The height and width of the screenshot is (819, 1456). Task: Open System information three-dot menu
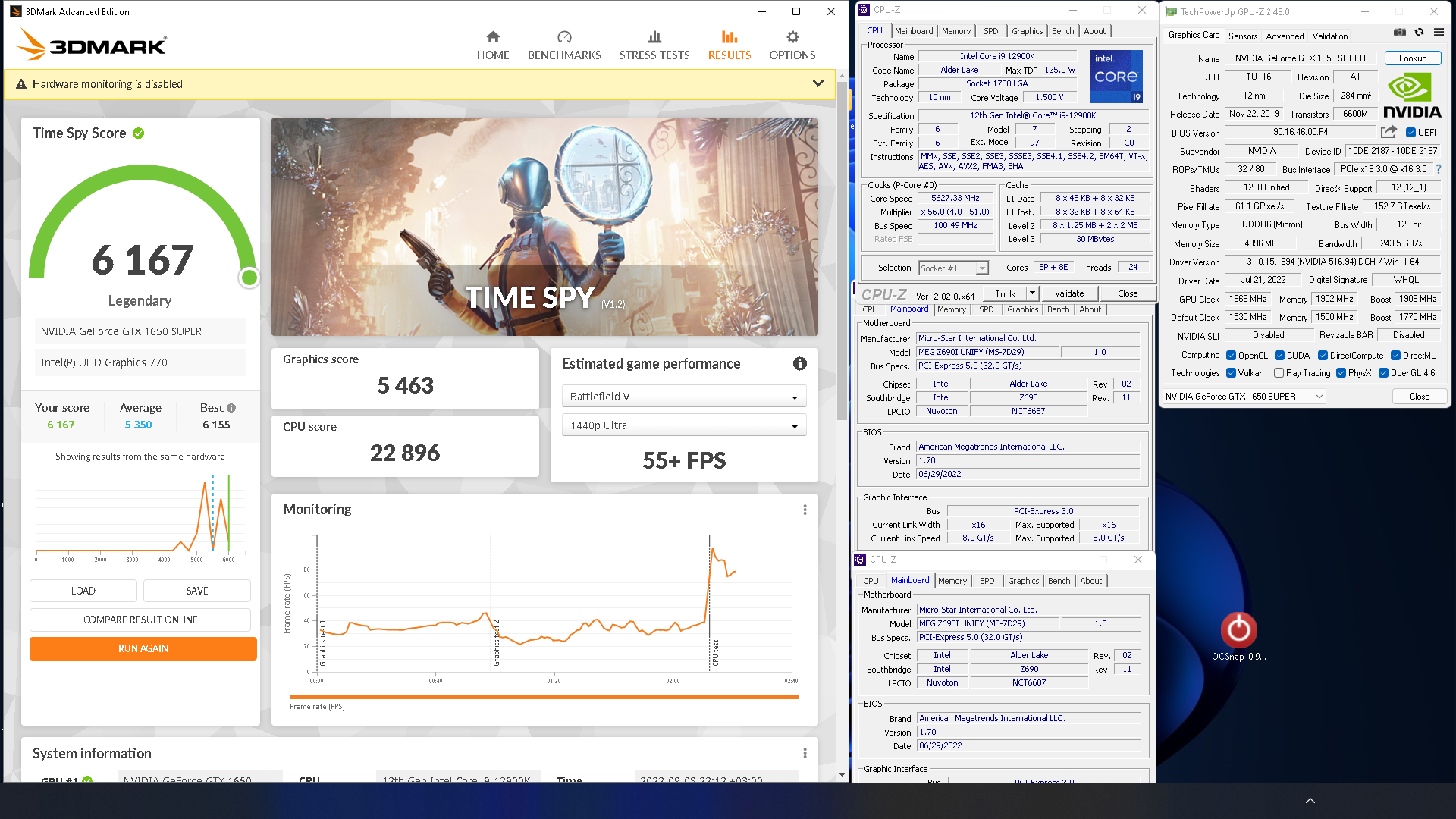pyautogui.click(x=805, y=753)
